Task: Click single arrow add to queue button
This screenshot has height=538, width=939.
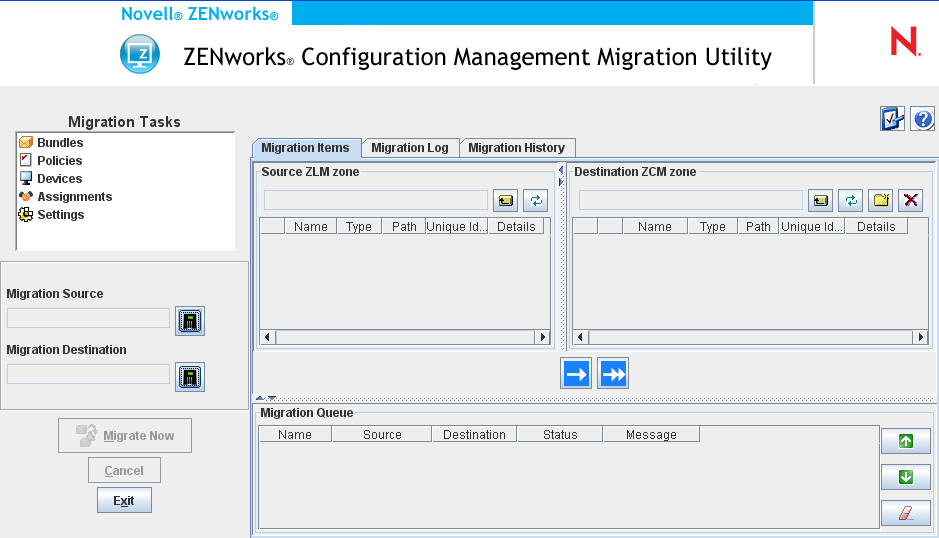Action: pyautogui.click(x=576, y=374)
